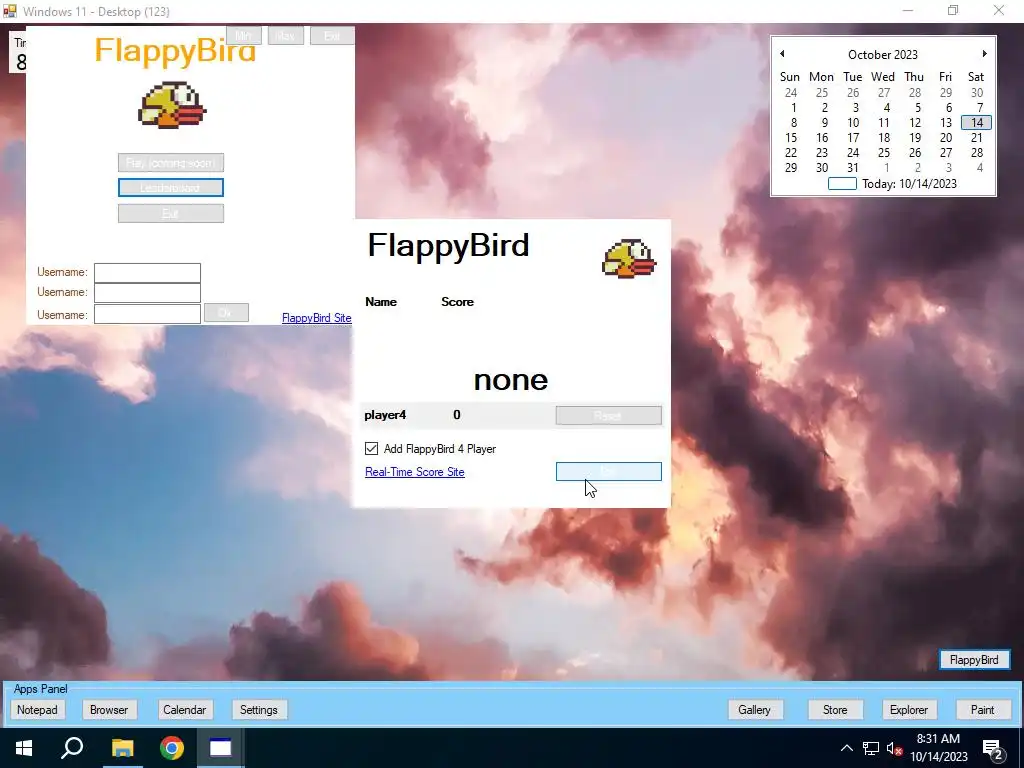Image resolution: width=1024 pixels, height=768 pixels.
Task: Launch Google Chrome from the taskbar
Action: (x=172, y=748)
